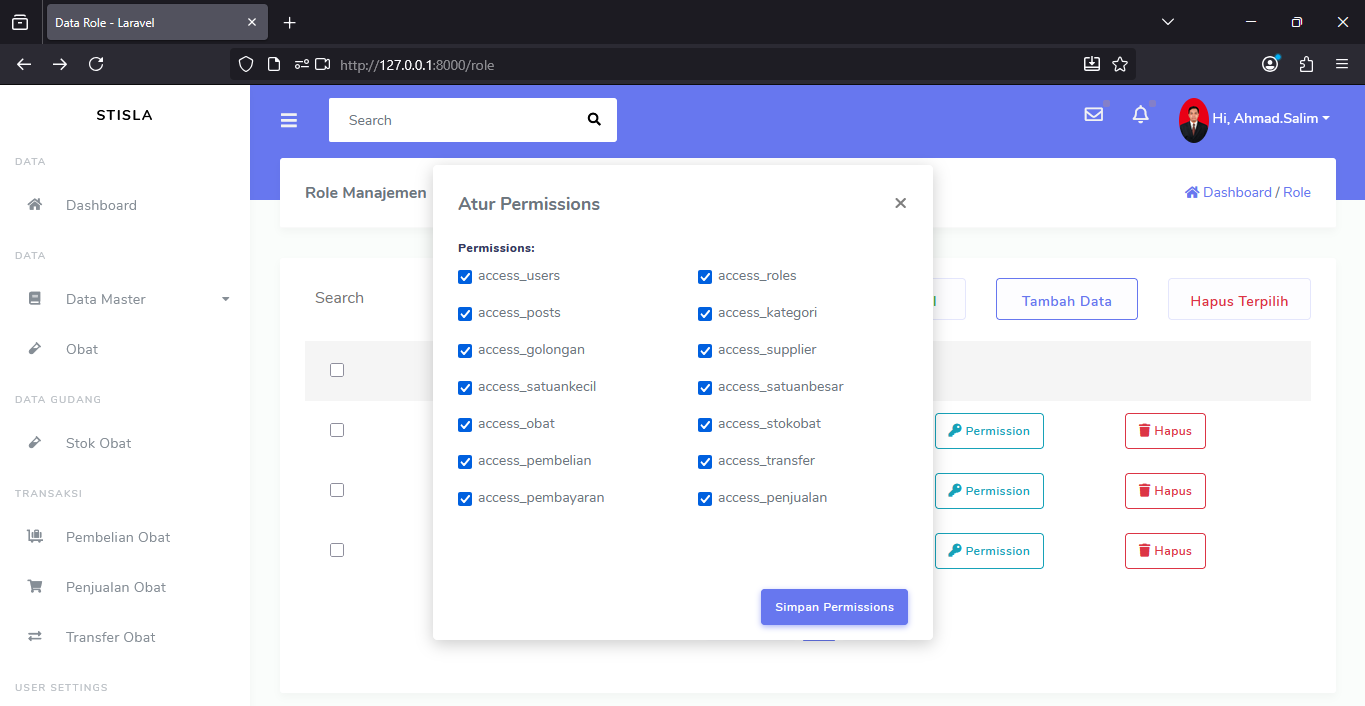Go to Stok Obat in sidebar

click(x=98, y=443)
